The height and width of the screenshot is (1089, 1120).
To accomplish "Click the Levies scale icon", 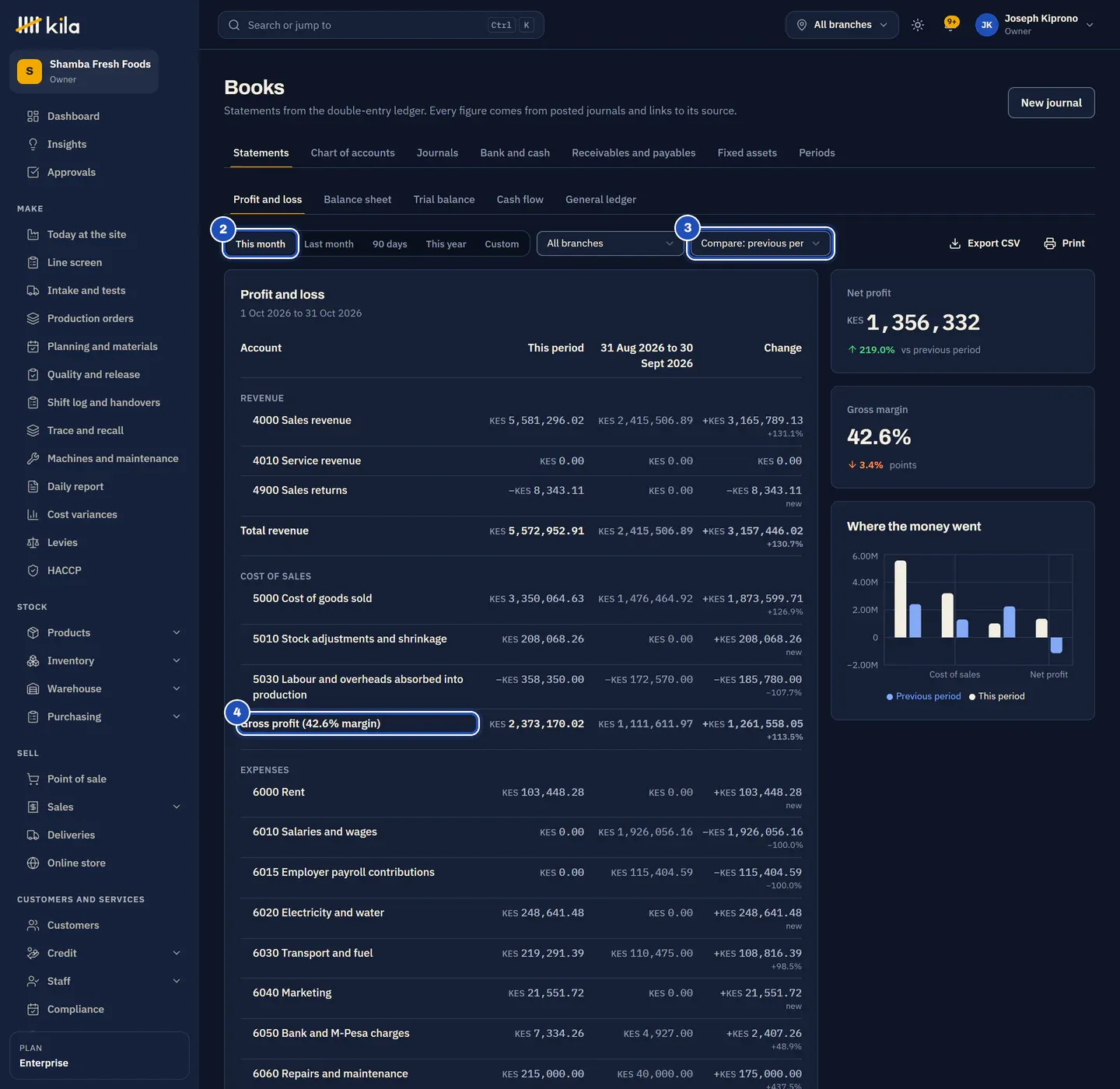I will [33, 542].
